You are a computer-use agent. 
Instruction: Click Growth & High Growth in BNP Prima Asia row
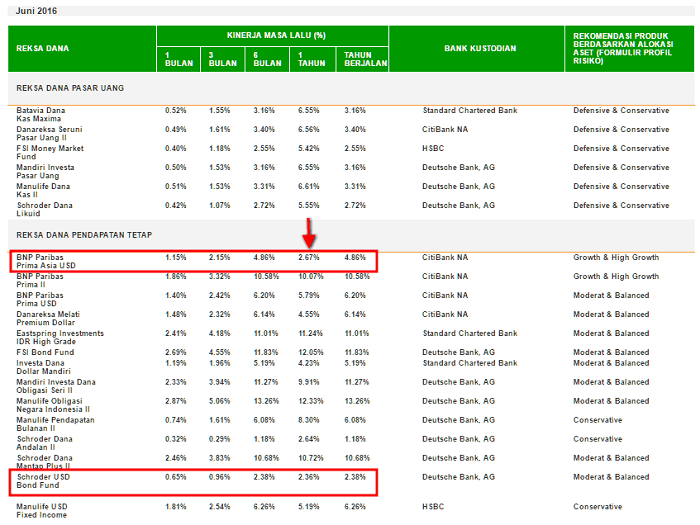point(616,257)
